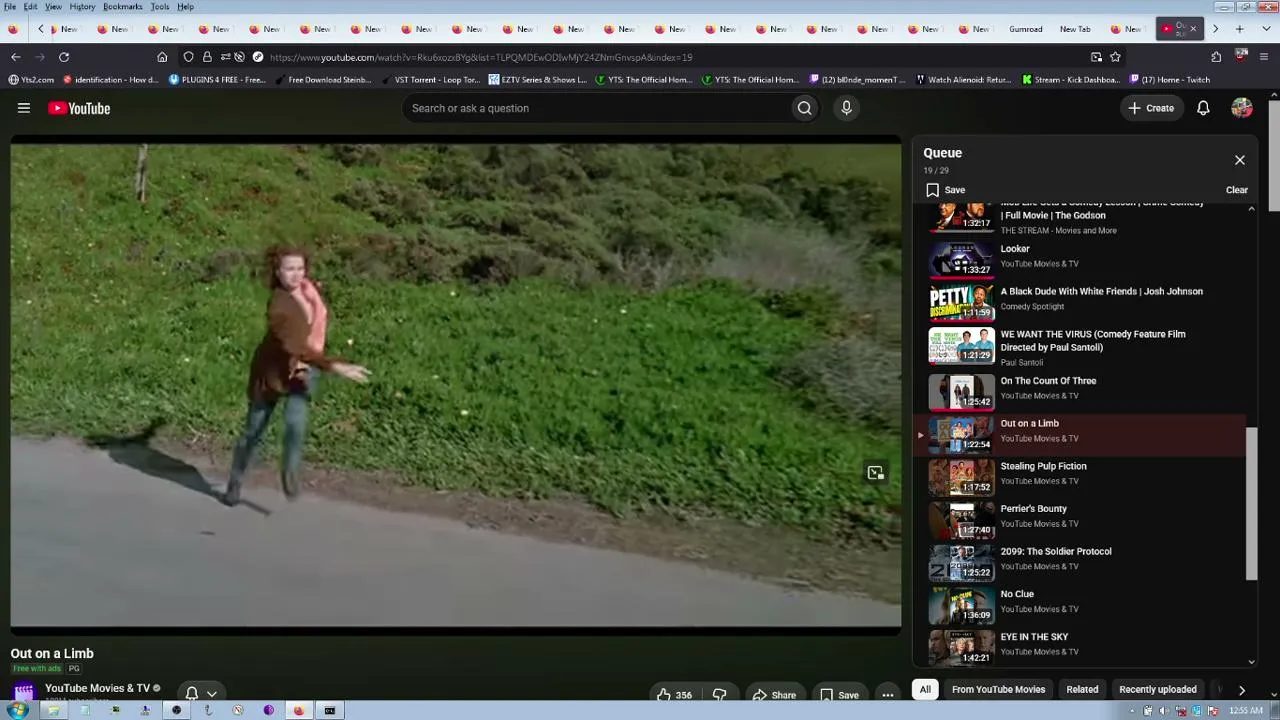Open File Explorer from the taskbar
Viewport: 1280px width, 720px height.
[53, 710]
